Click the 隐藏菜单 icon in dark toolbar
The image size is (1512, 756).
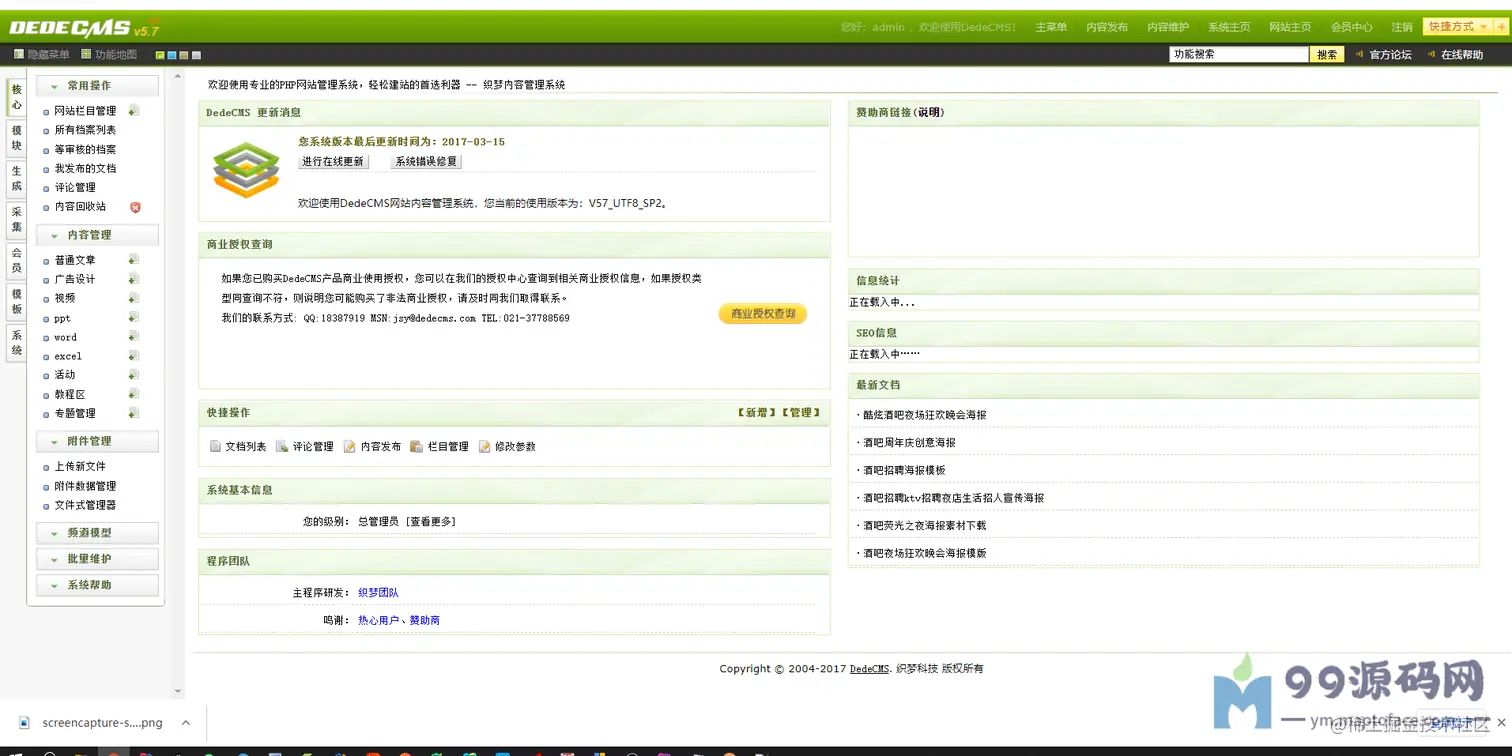coord(19,54)
